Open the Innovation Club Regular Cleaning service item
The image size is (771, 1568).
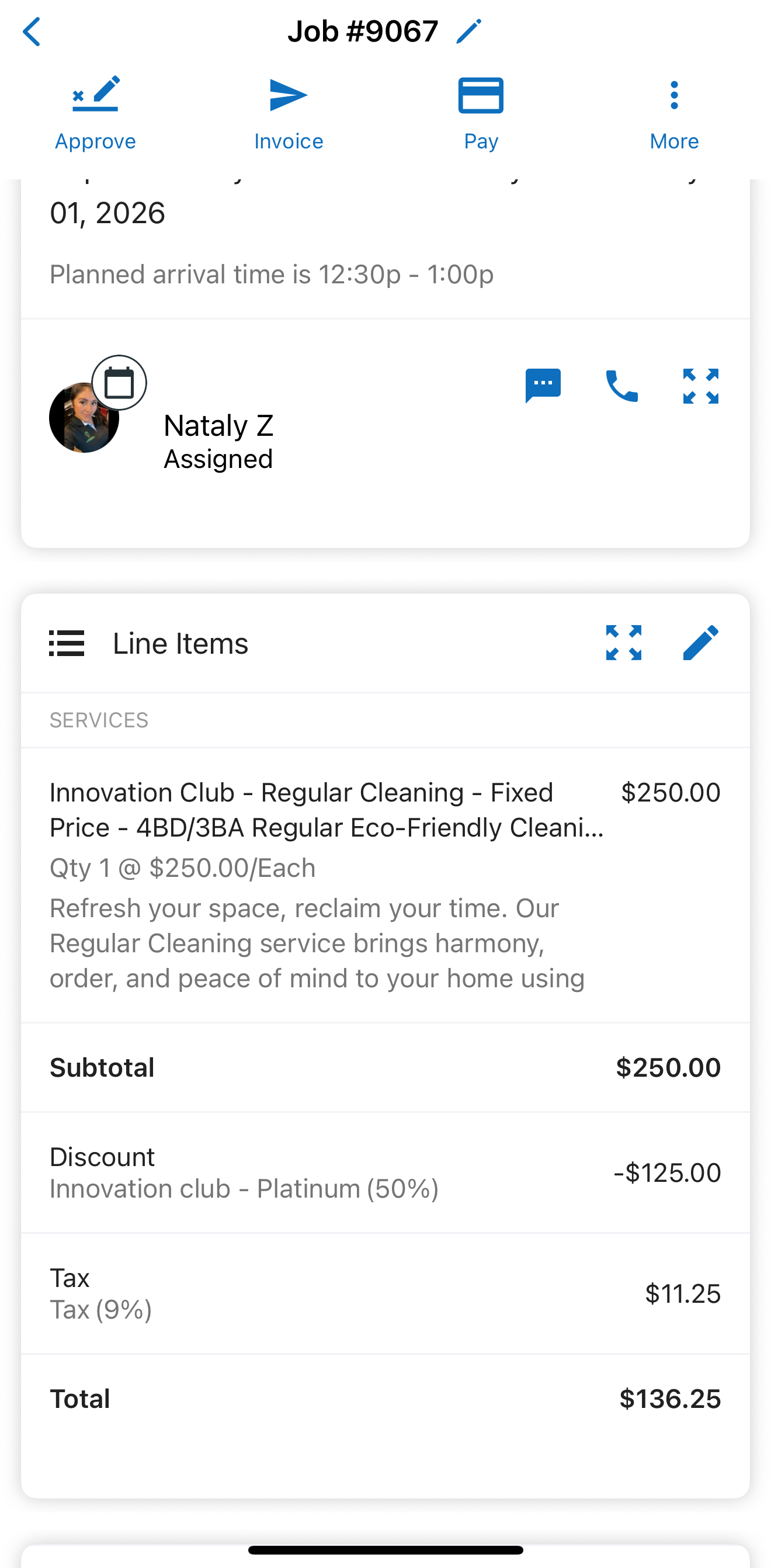coord(326,810)
